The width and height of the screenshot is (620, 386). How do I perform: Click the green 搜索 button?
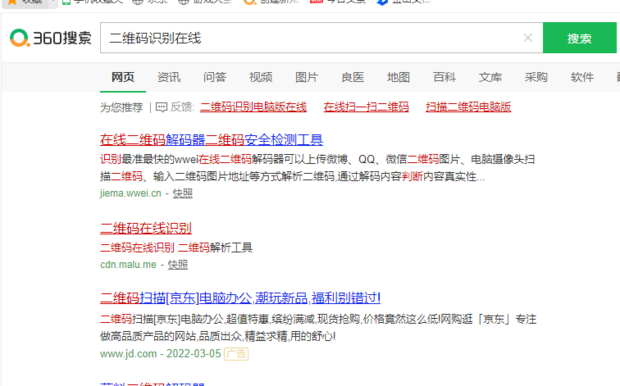579,38
